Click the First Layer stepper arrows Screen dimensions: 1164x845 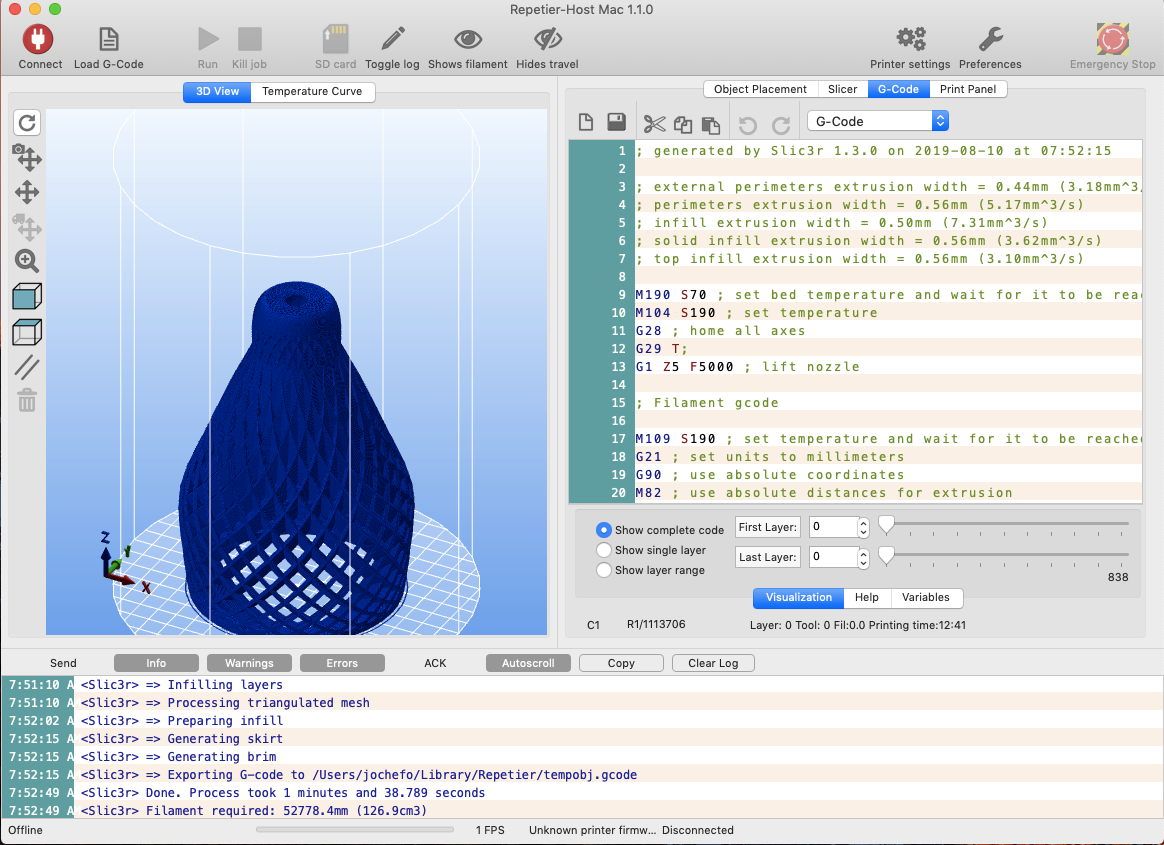coord(864,527)
